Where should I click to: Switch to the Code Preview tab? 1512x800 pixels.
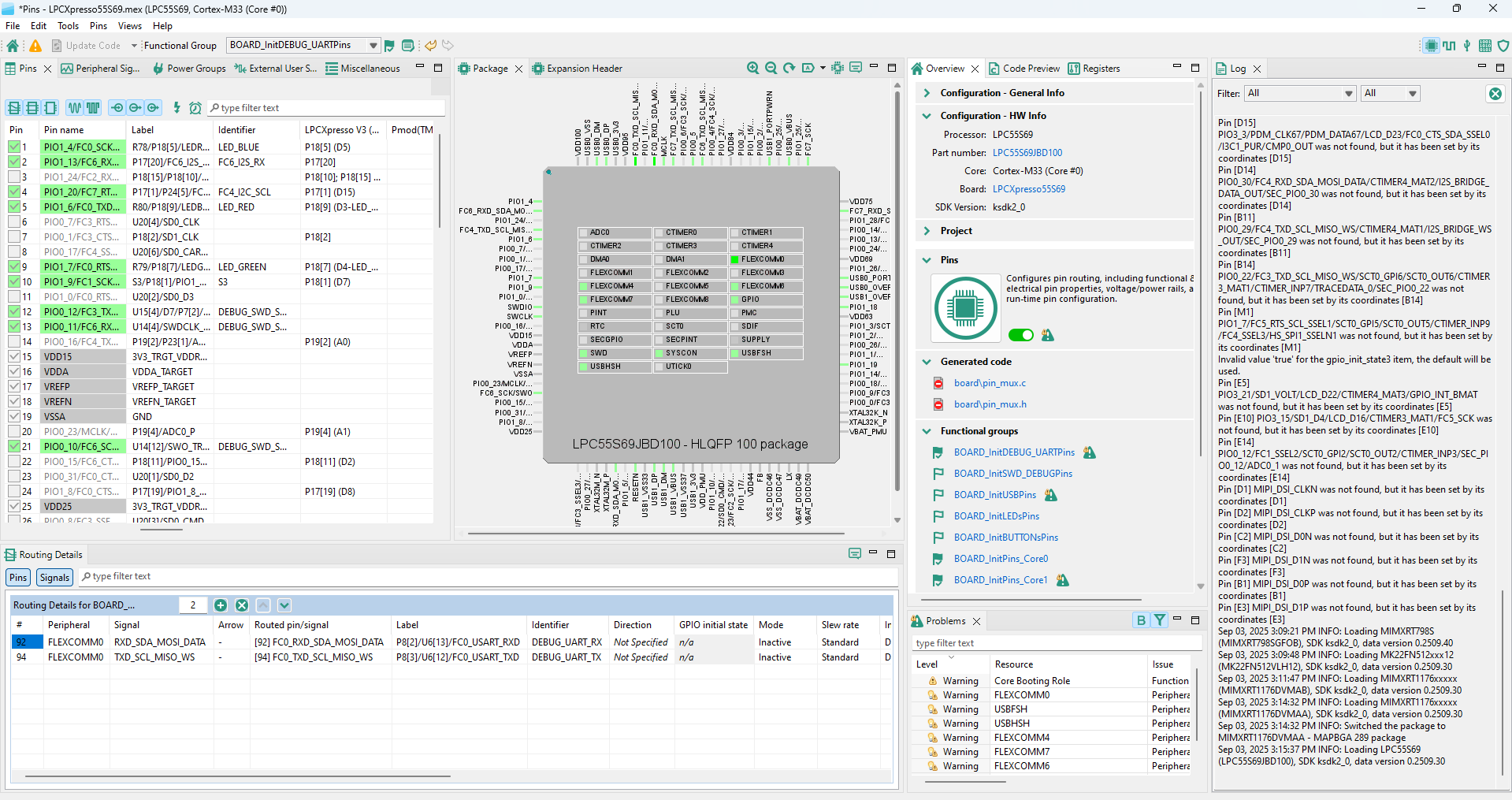pos(1024,69)
